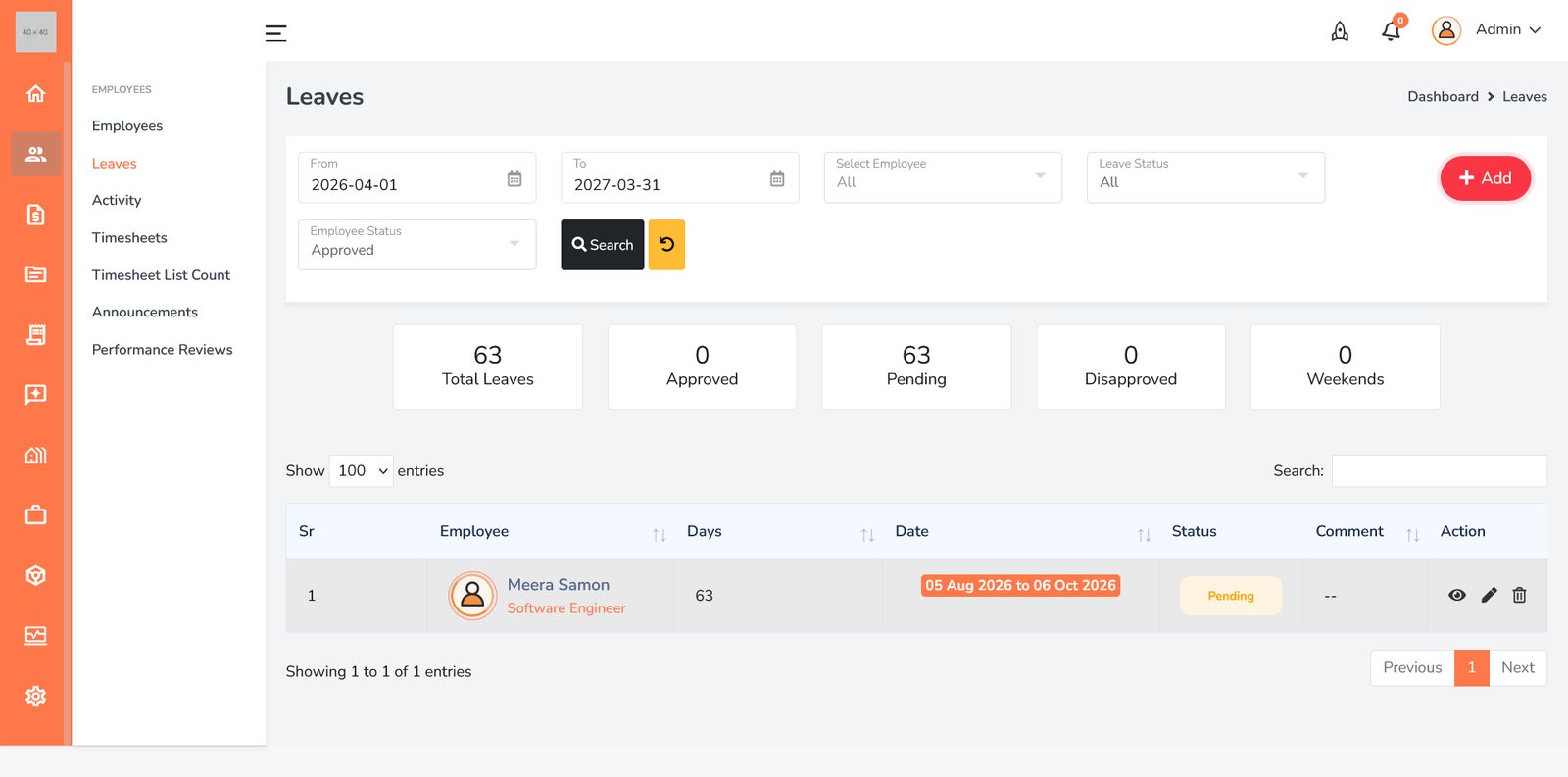Open the Leave Status dropdown

[x=1205, y=177]
